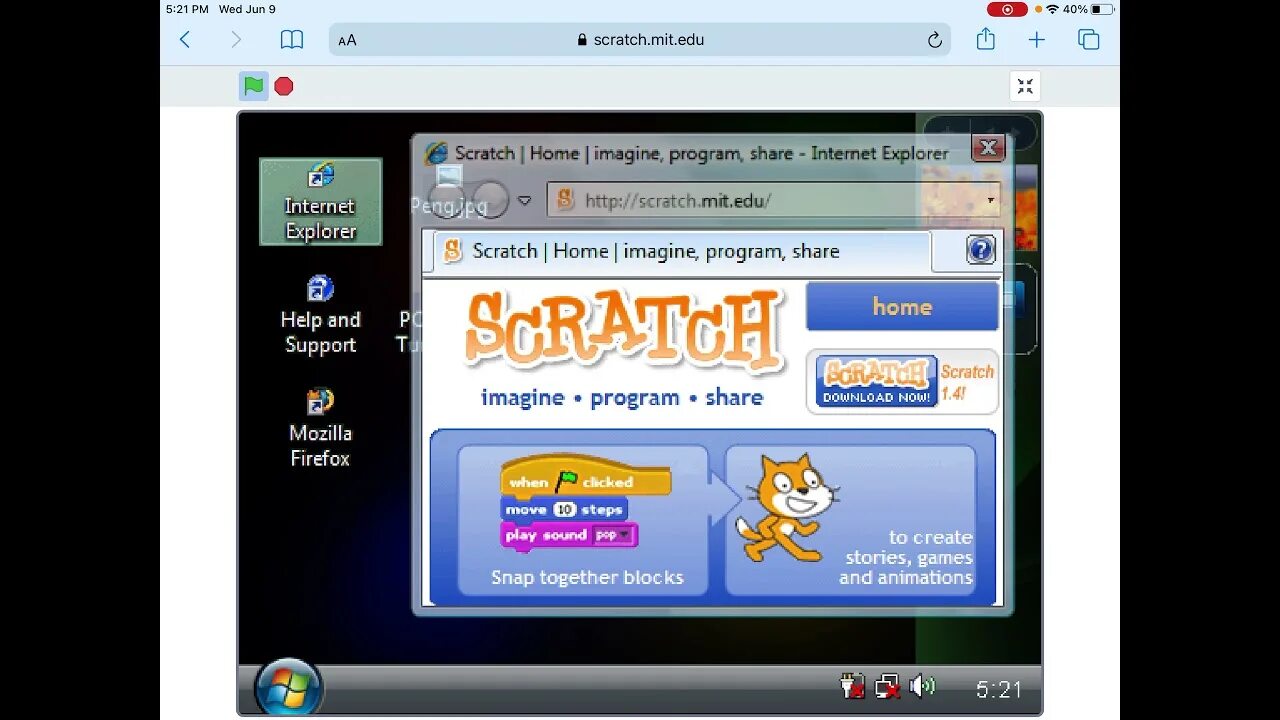This screenshot has height=720, width=1280.
Task: Tap the scratch.mit.edu Safari address bar
Action: coord(640,40)
